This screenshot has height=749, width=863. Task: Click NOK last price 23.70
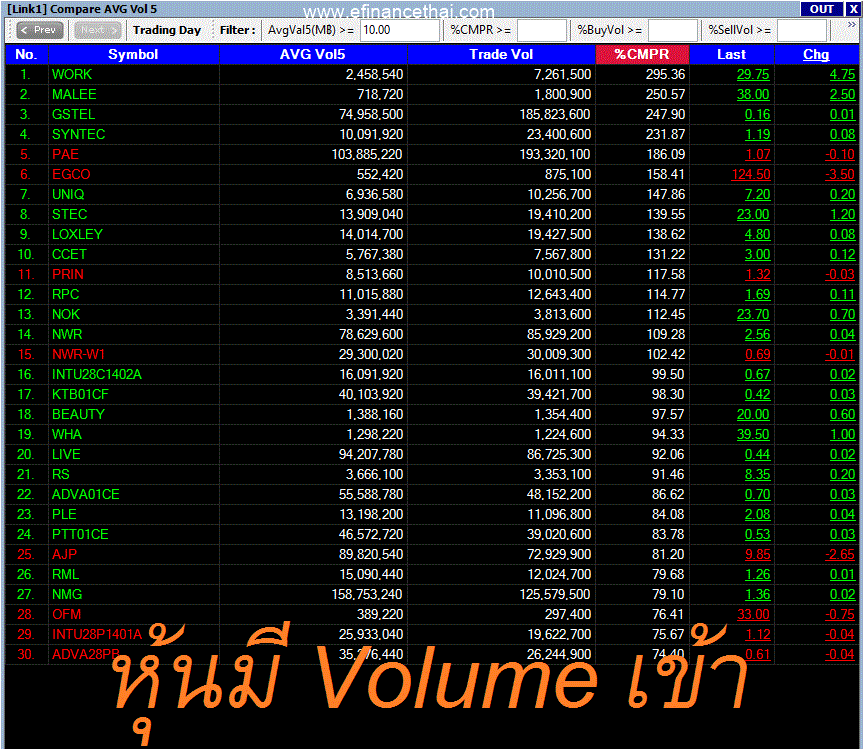click(753, 314)
